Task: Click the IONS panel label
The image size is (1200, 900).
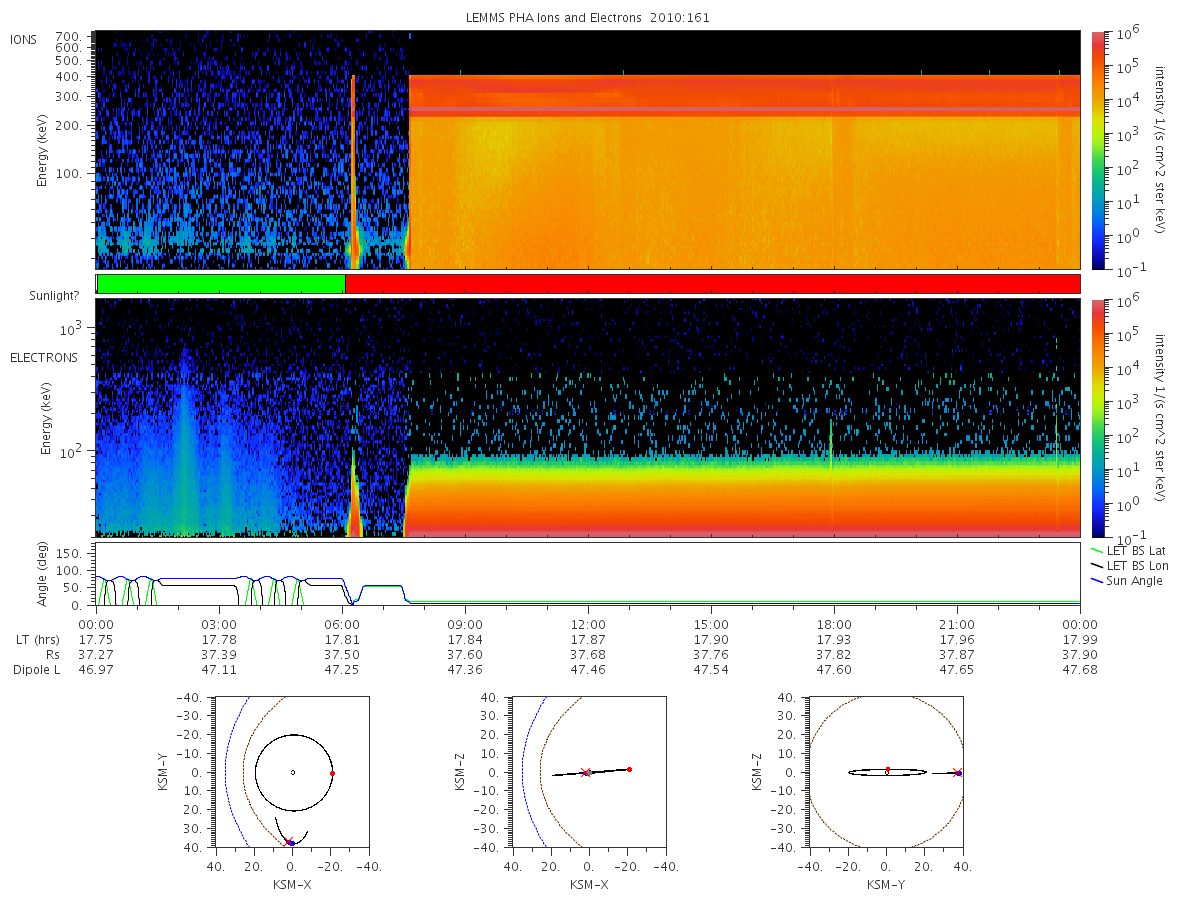Action: coord(24,39)
